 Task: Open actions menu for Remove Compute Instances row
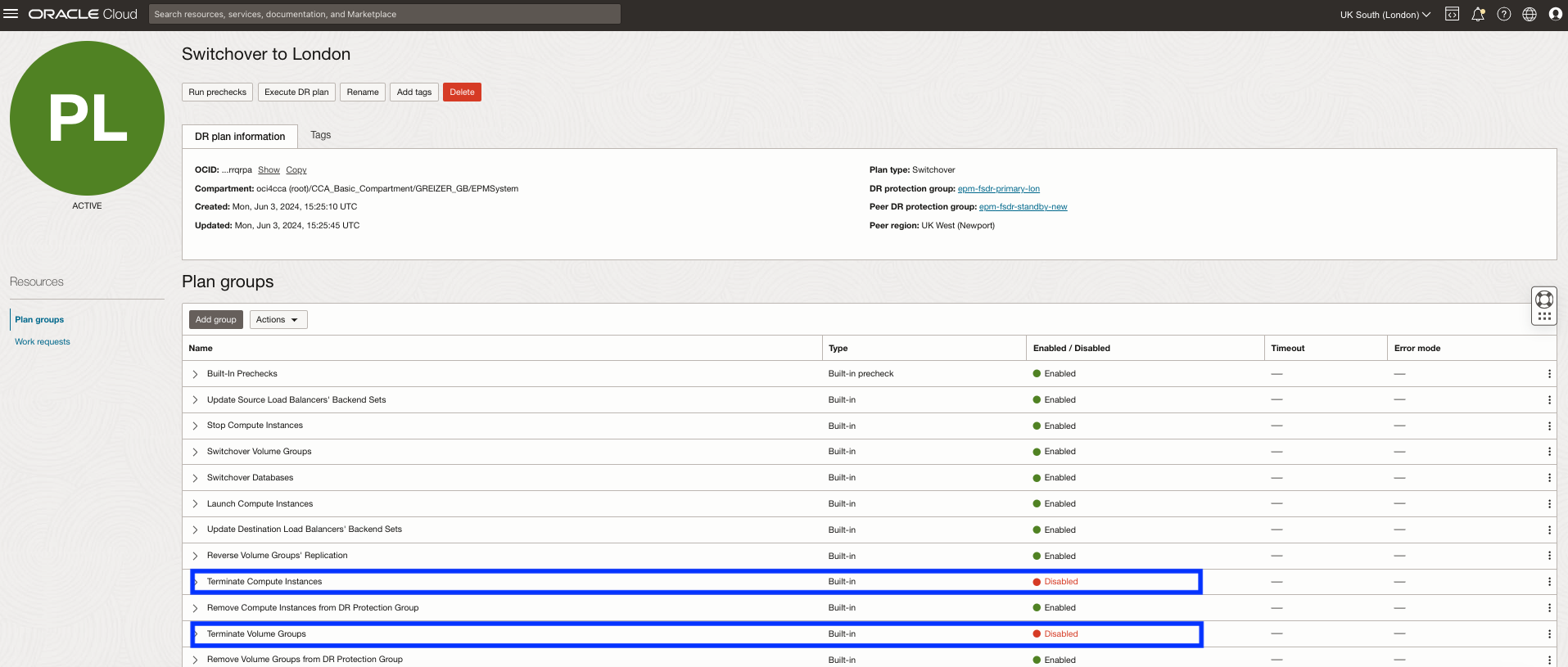click(1549, 608)
